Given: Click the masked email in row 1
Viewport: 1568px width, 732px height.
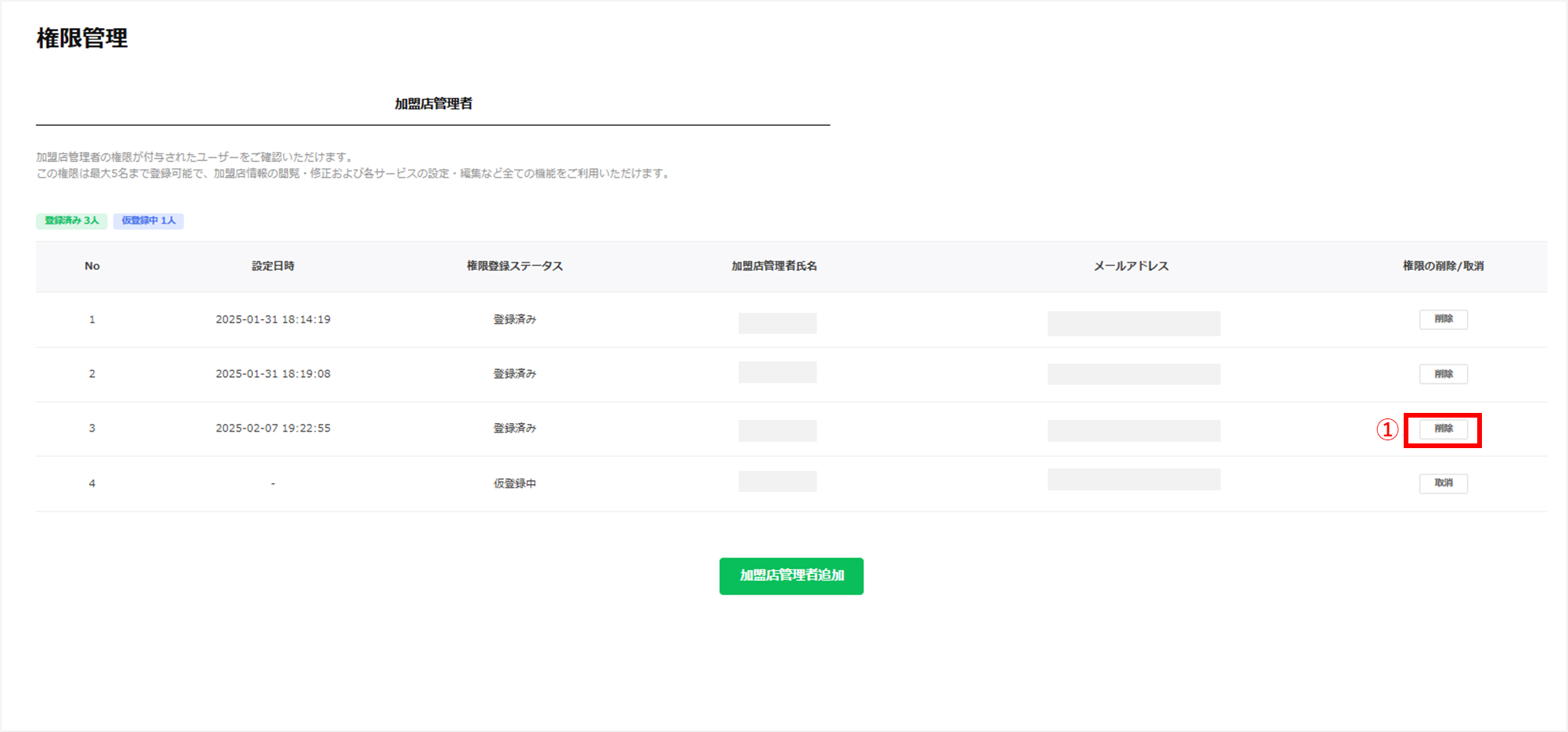Looking at the screenshot, I should [1133, 323].
